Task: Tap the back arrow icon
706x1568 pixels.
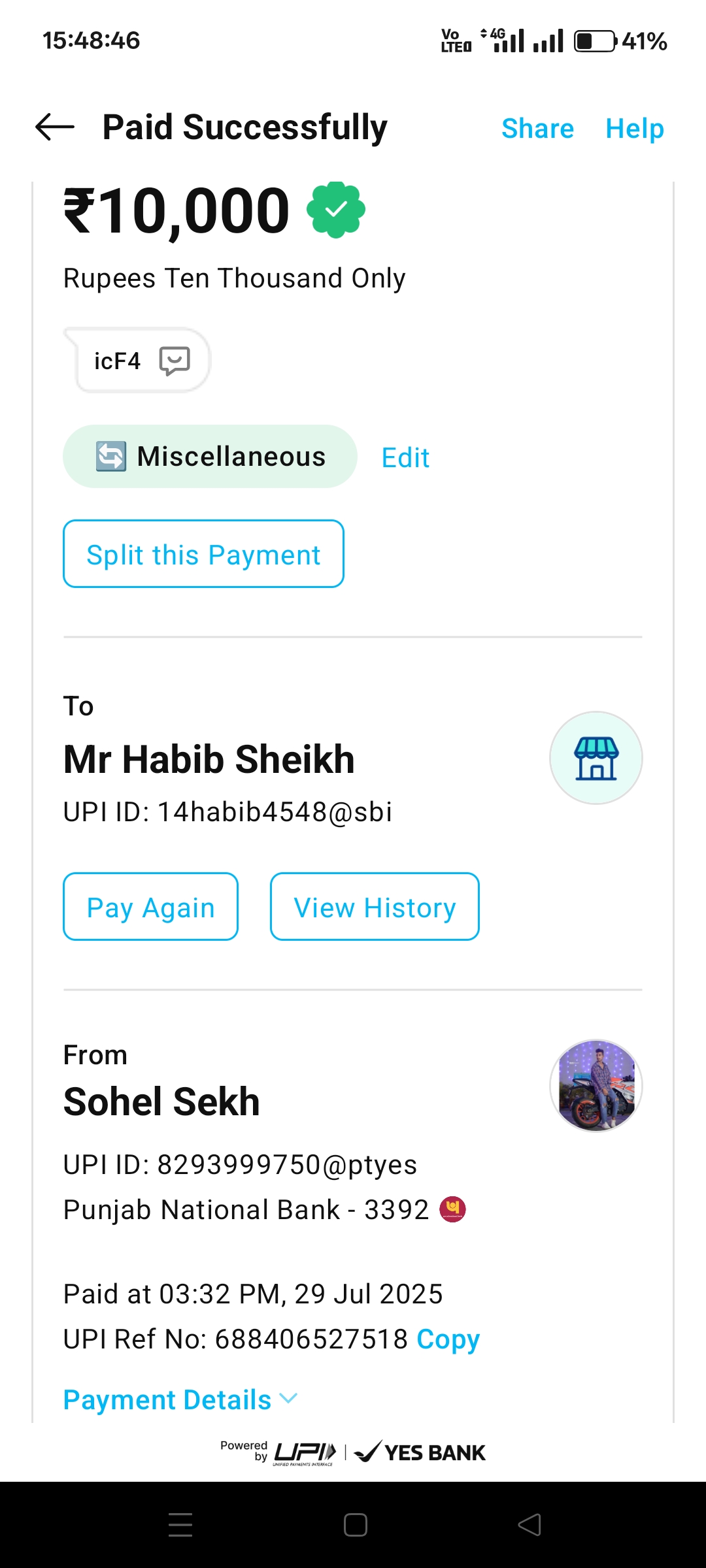Action: [55, 127]
